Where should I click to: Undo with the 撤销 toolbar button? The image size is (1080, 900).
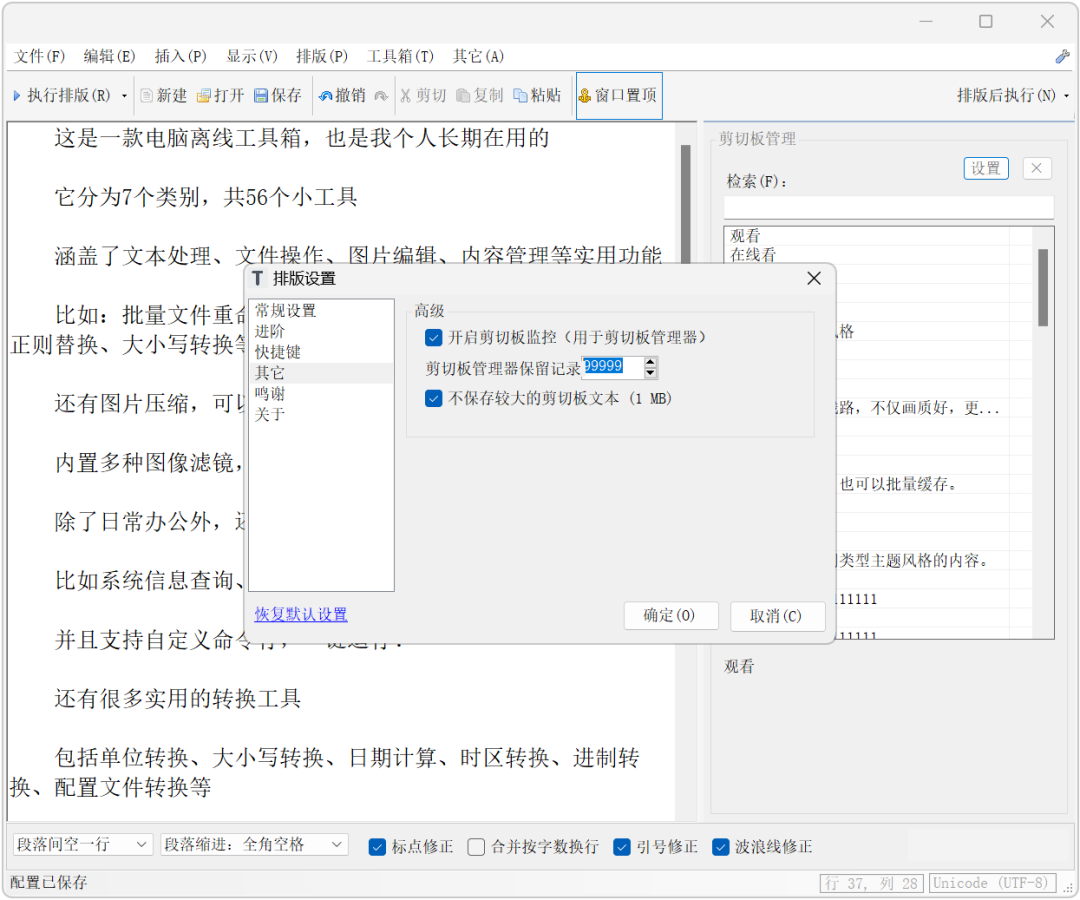click(342, 96)
